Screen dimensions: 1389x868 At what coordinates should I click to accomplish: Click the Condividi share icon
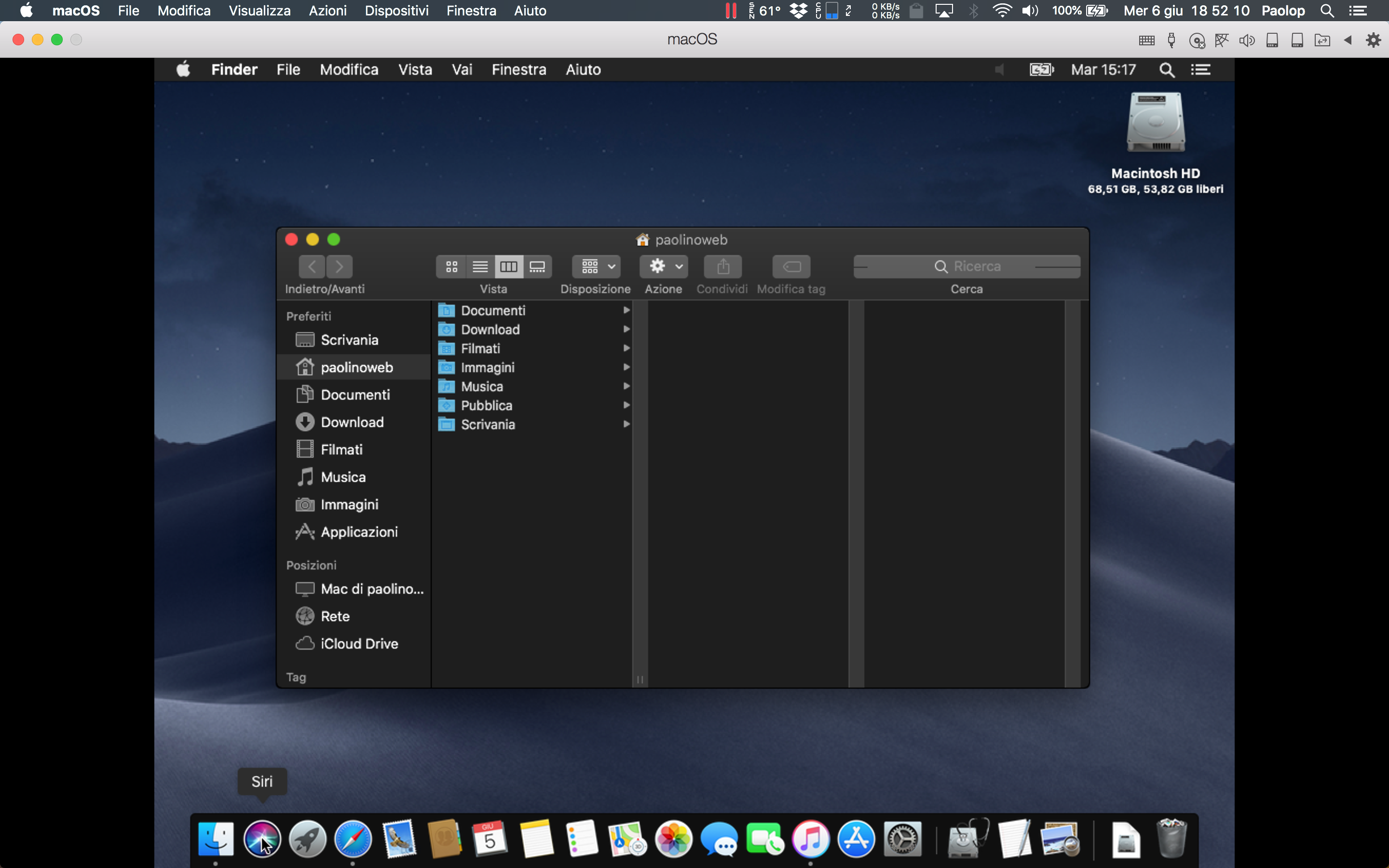[722, 266]
